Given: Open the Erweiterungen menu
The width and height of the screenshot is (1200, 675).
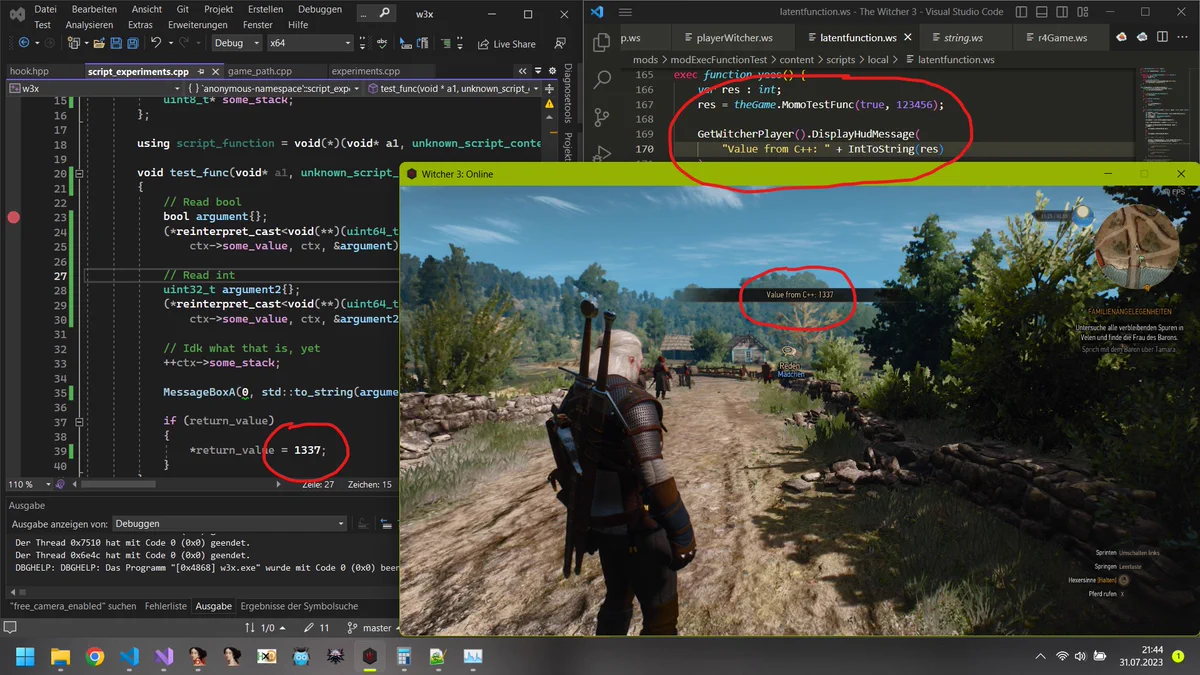Looking at the screenshot, I should [x=197, y=25].
